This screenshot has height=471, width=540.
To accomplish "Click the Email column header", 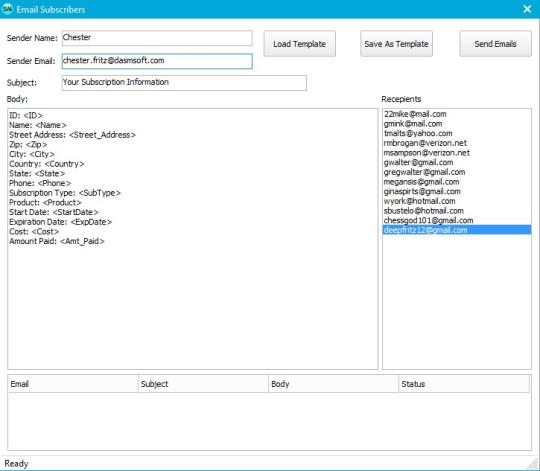I will pos(73,384).
